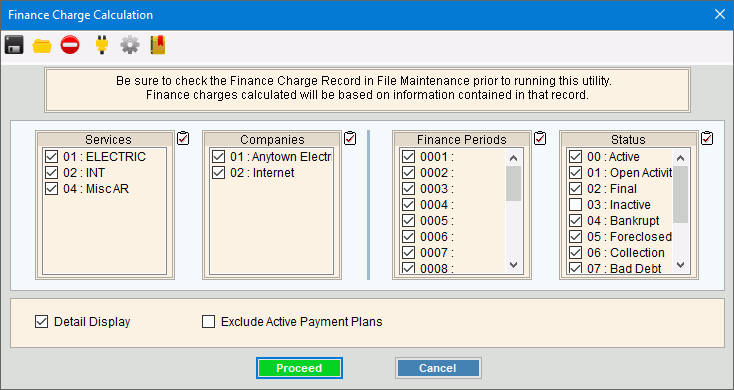Click the yellow plug toolbar icon
This screenshot has height=390, width=734.
tap(102, 45)
